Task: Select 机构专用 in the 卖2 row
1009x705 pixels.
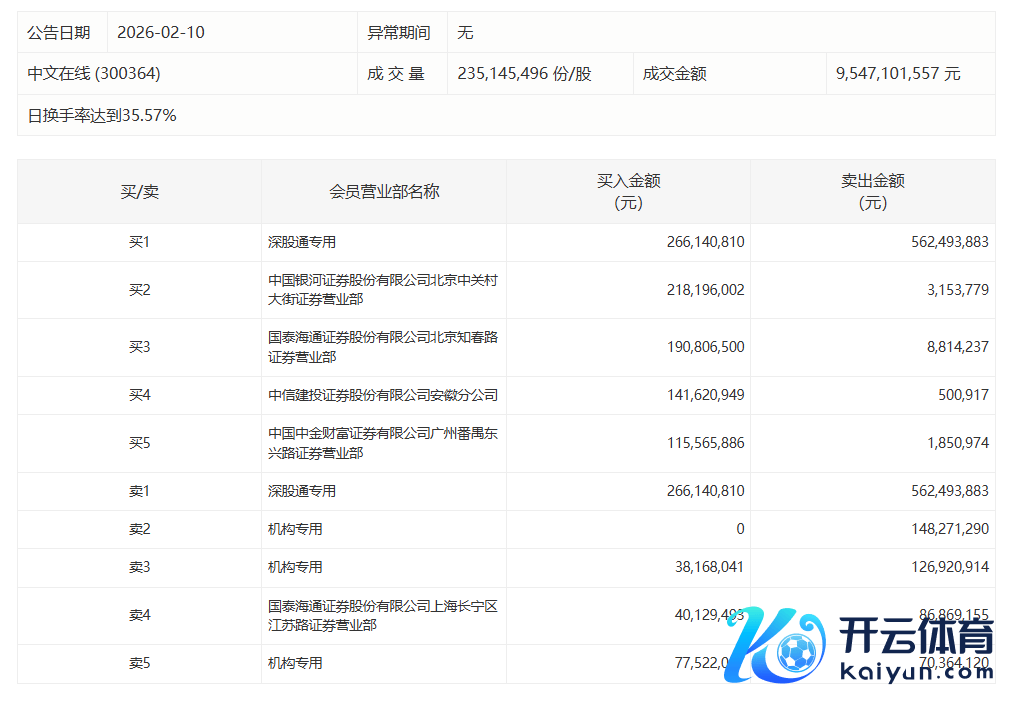Action: tap(295, 529)
